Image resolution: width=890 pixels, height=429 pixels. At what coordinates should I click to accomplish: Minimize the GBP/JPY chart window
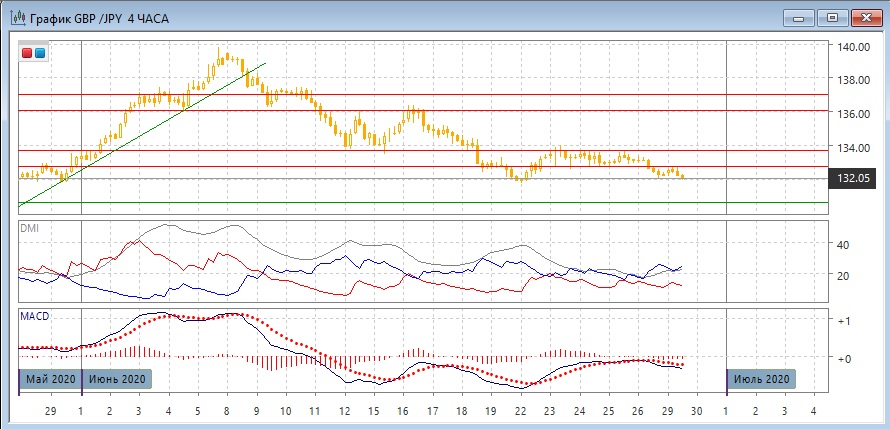[x=798, y=16]
